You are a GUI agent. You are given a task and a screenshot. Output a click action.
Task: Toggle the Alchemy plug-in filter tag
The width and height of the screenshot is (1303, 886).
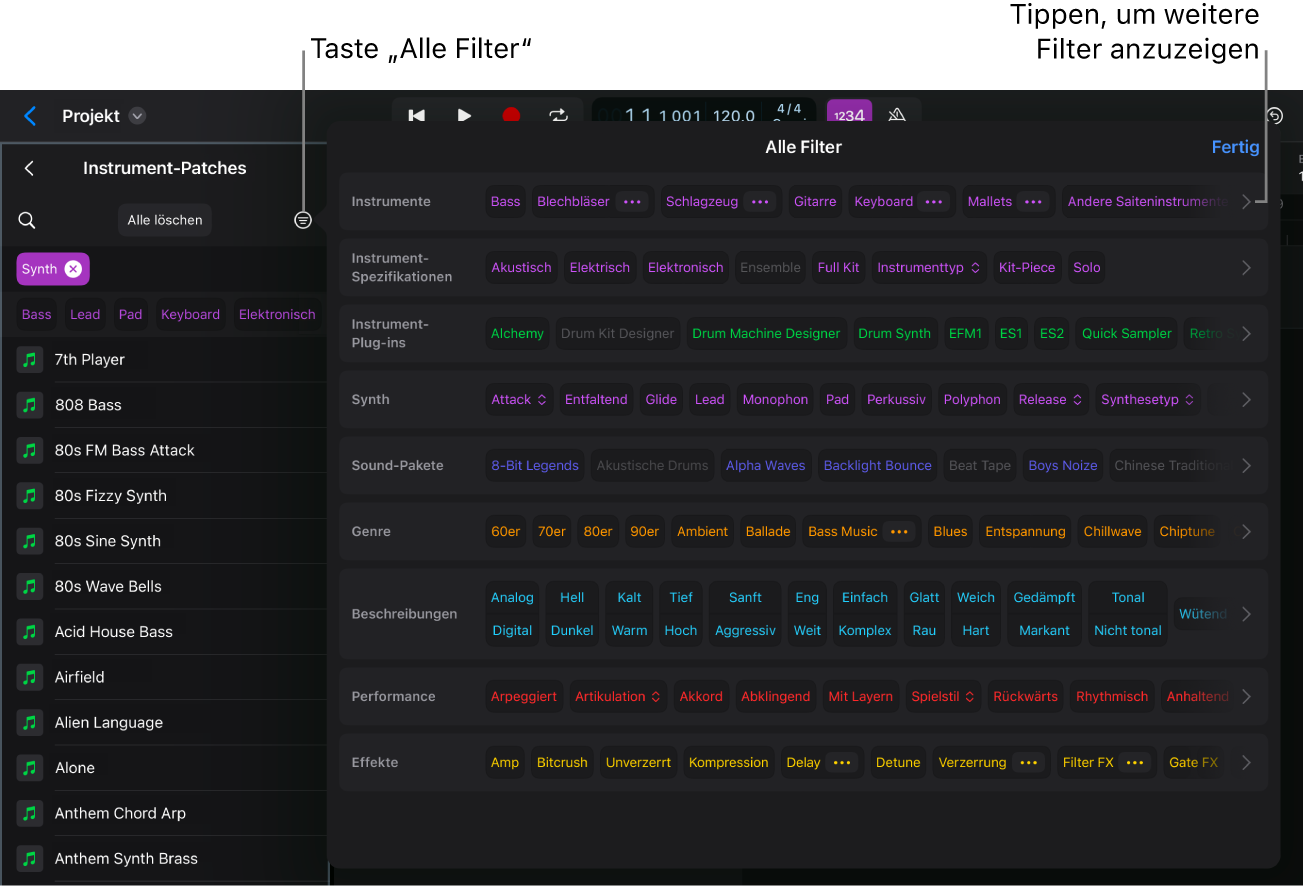click(517, 334)
